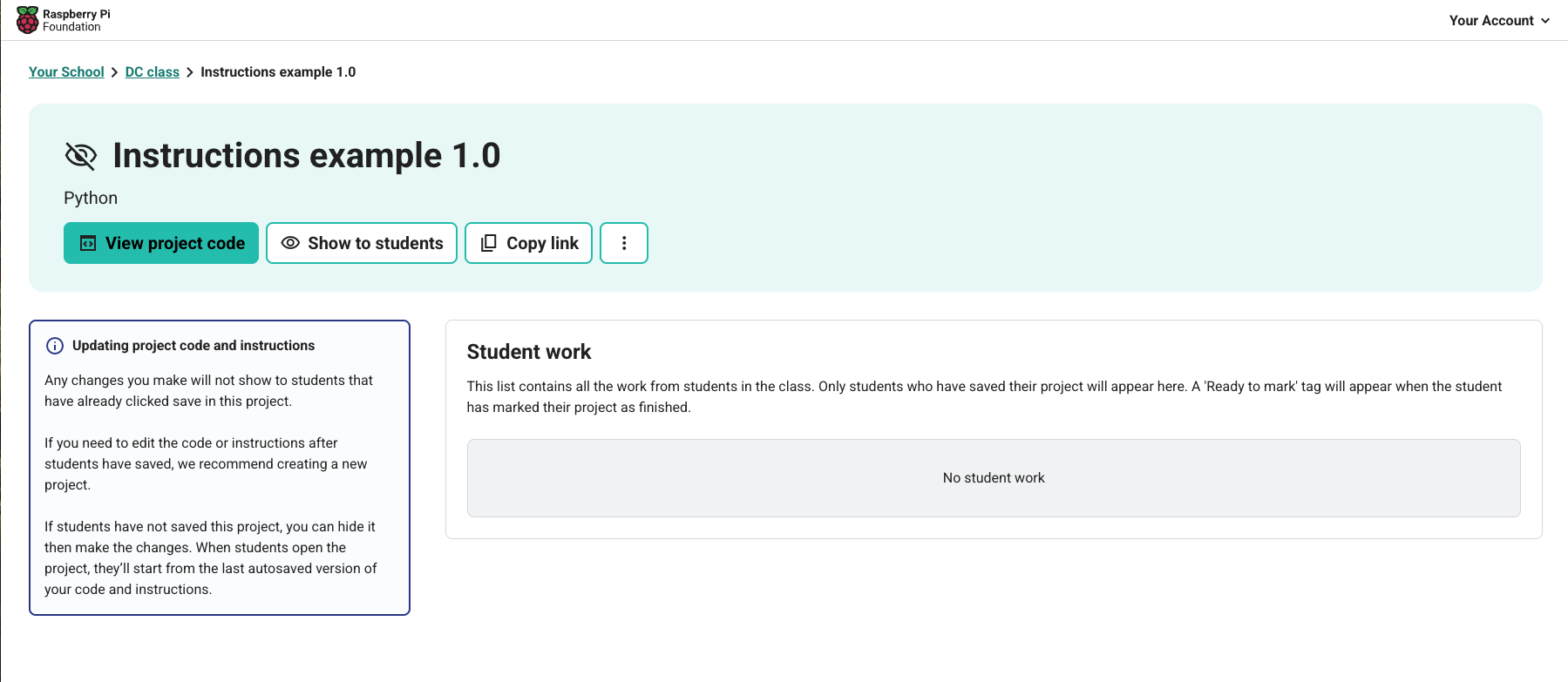Click the Raspberry Pi Foundation logo
Image resolution: width=1568 pixels, height=682 pixels.
tap(61, 19)
